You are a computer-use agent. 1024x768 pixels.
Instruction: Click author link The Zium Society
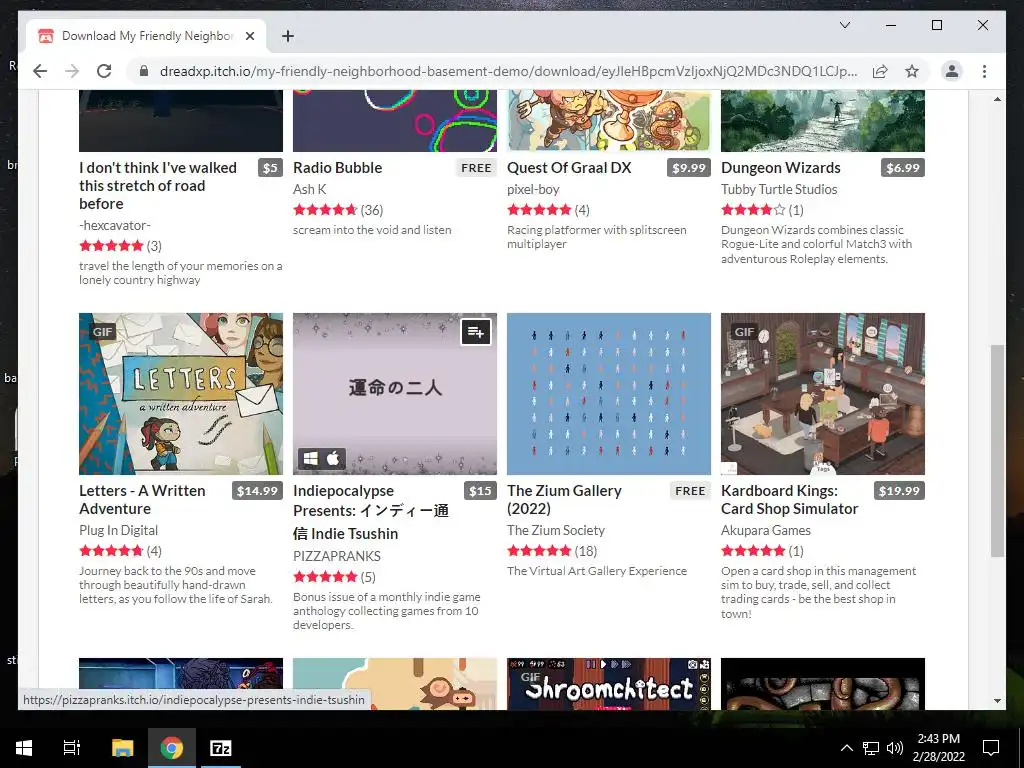[x=556, y=530]
